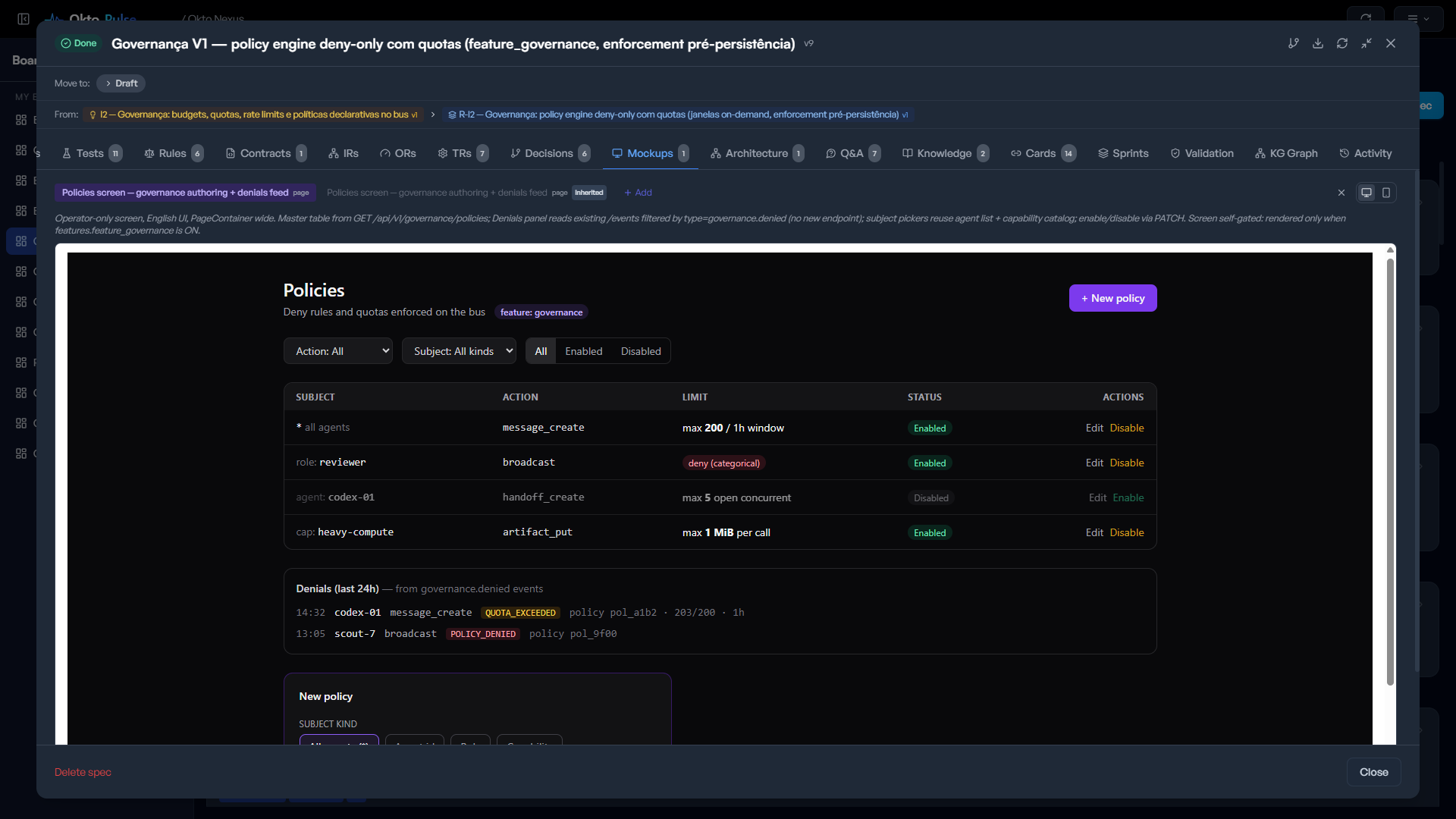Filter policies by Enabled

[584, 351]
